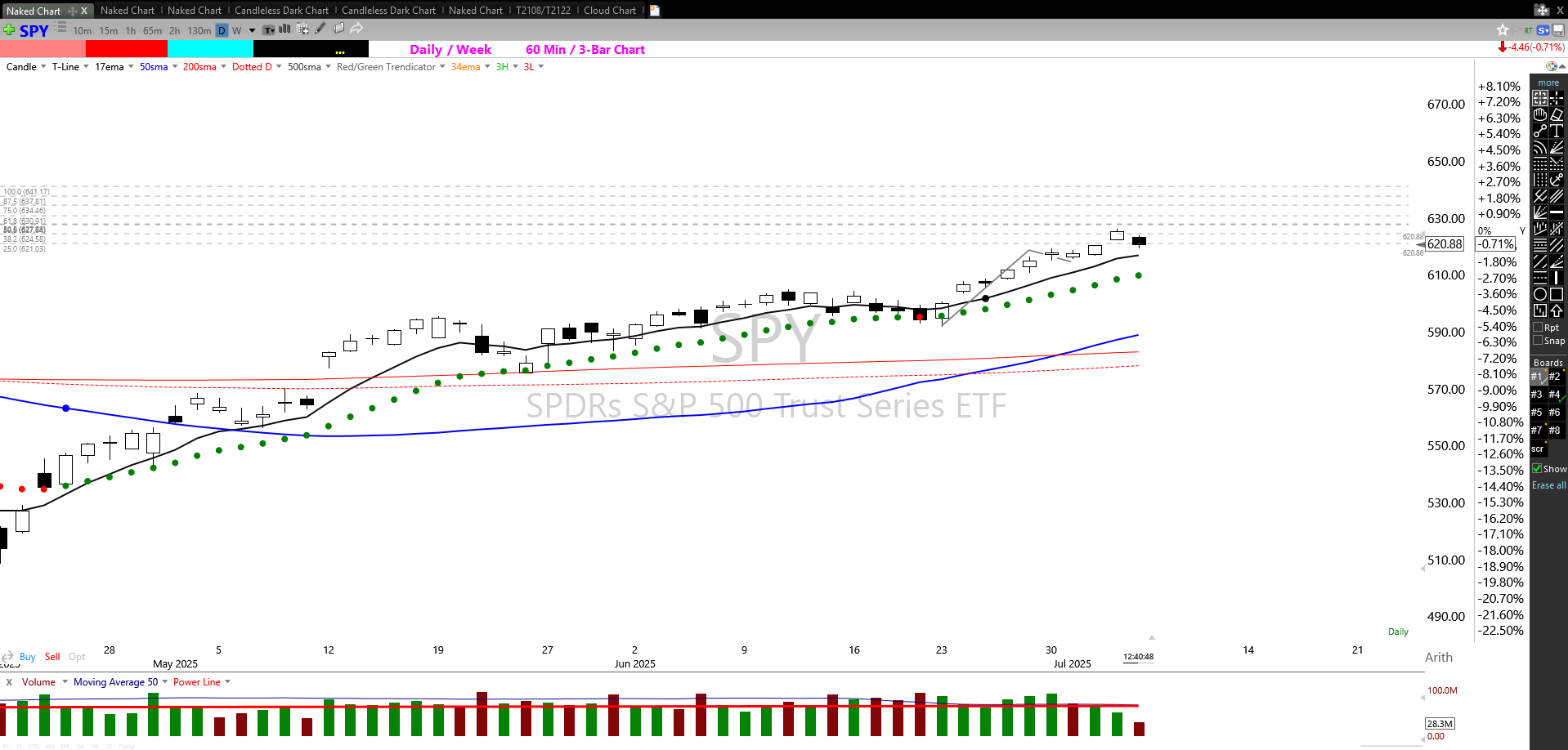This screenshot has height=750, width=1568.
Task: Select the text T drawing tool
Action: coord(1557,131)
